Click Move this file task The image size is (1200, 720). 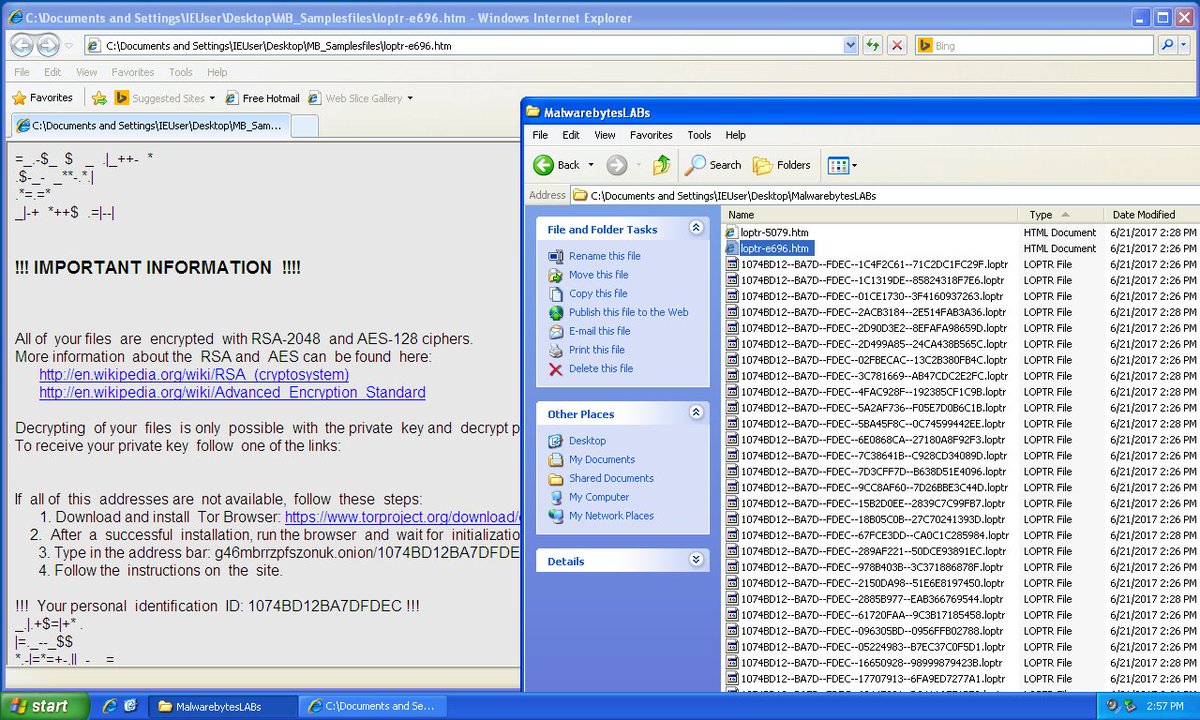[x=599, y=275]
